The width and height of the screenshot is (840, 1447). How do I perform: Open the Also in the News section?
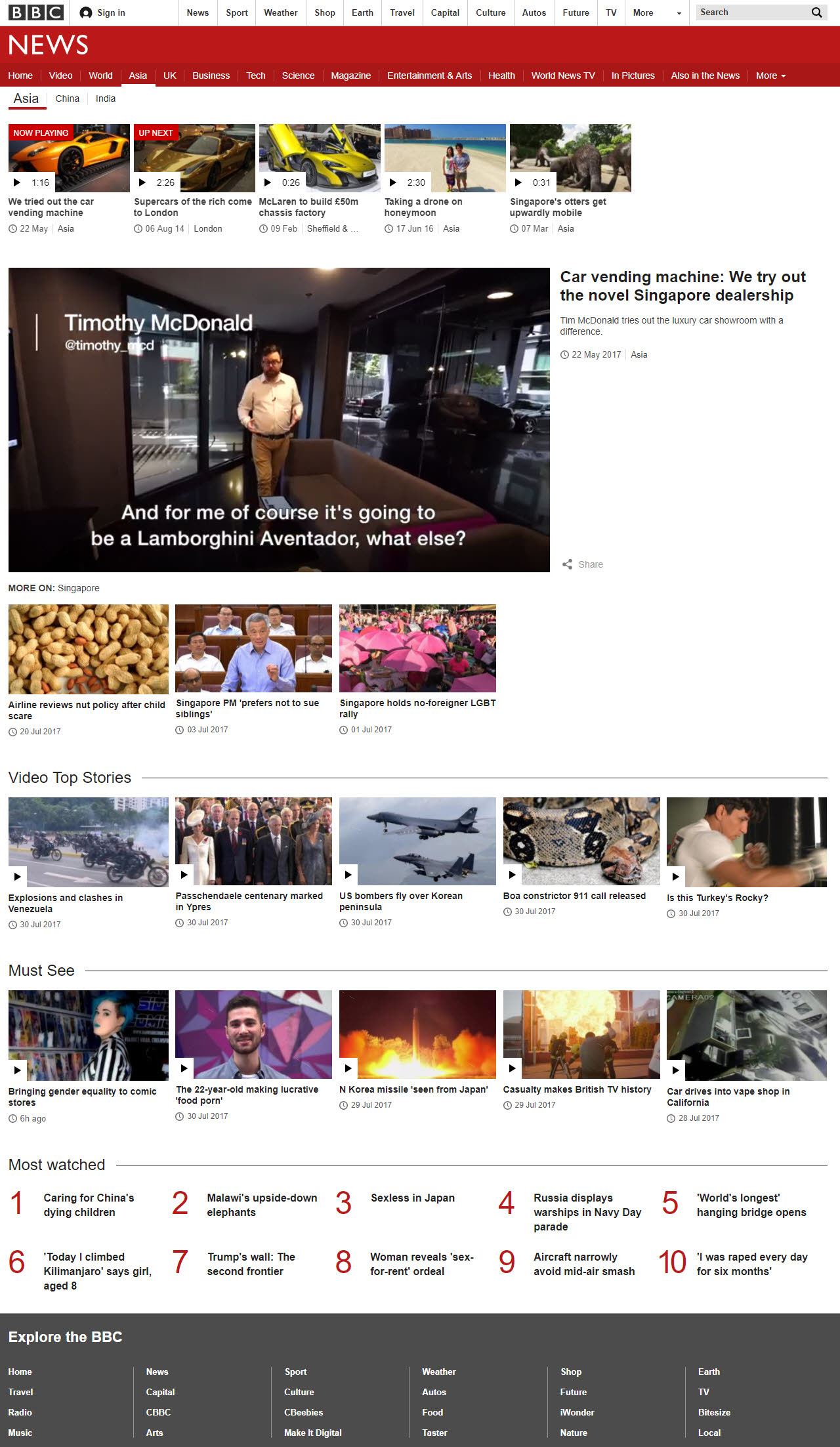[705, 75]
